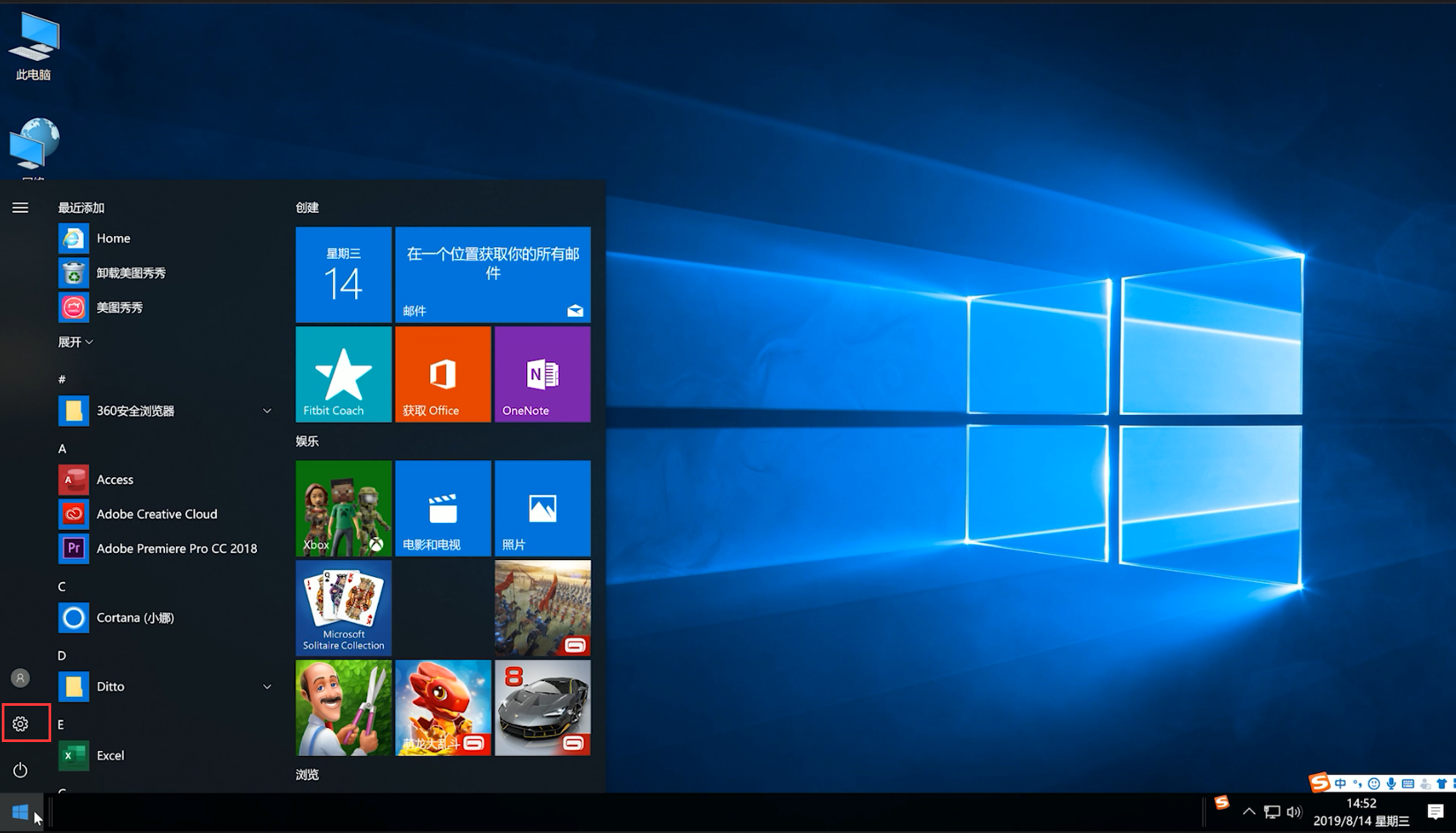Expand the 360安全浏览器 folder chevron

click(x=267, y=411)
